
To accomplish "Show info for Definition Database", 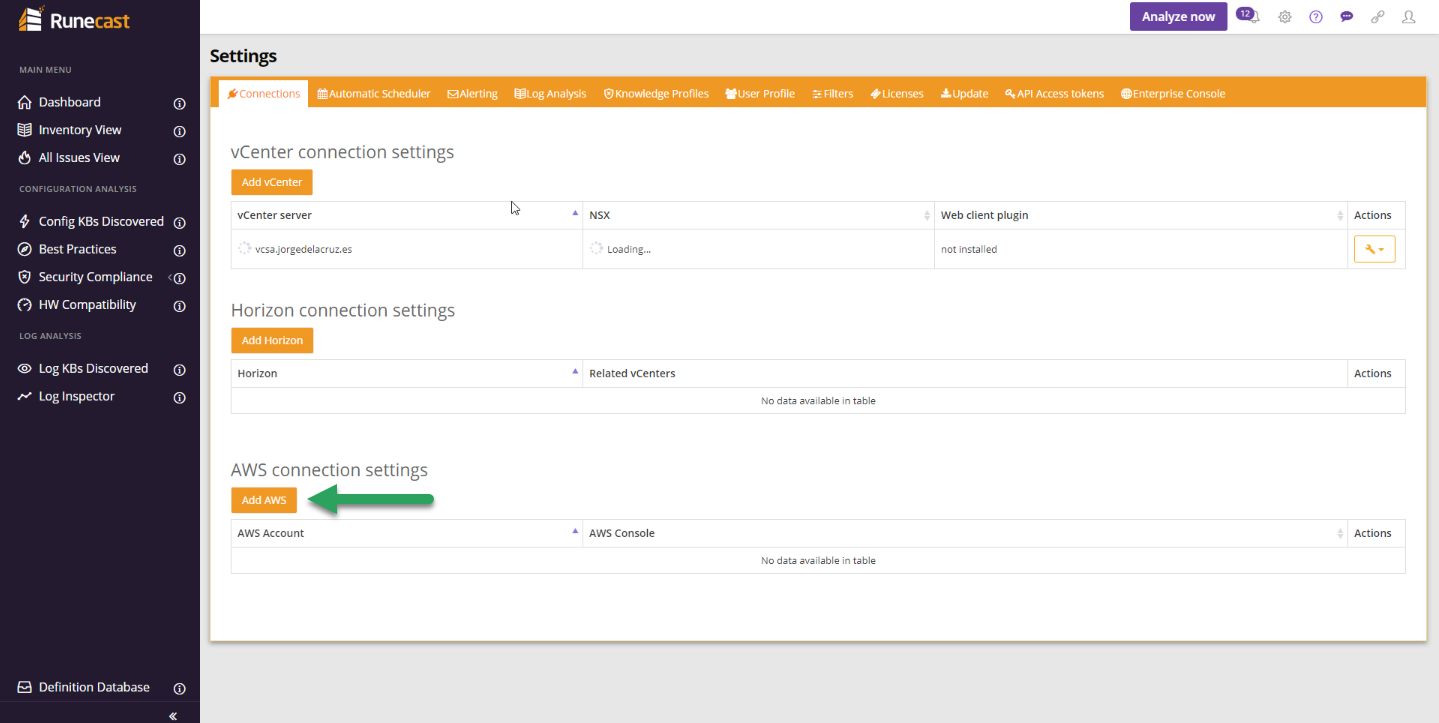I will pyautogui.click(x=180, y=688).
